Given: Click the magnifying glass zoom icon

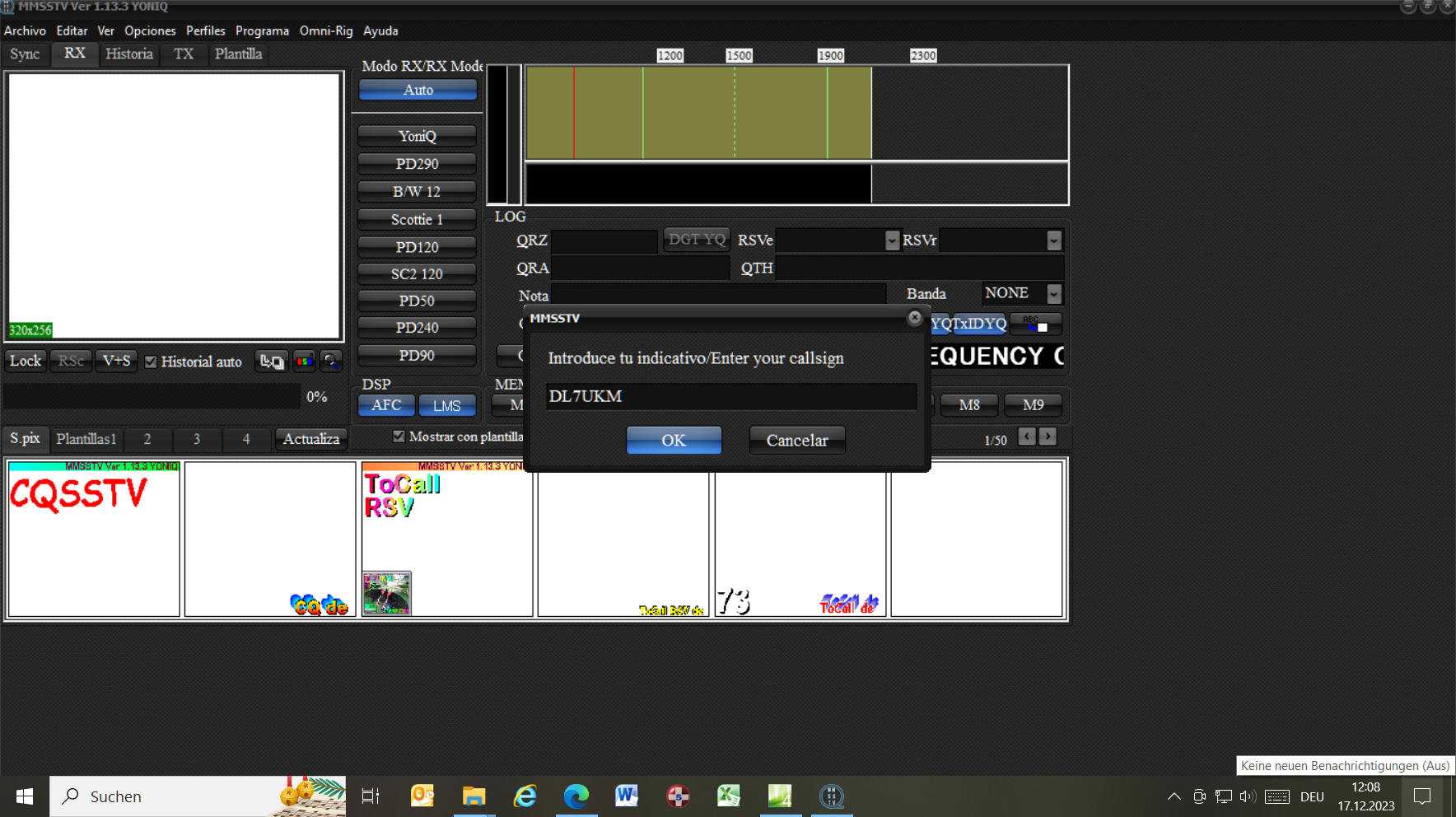Looking at the screenshot, I should (x=330, y=362).
